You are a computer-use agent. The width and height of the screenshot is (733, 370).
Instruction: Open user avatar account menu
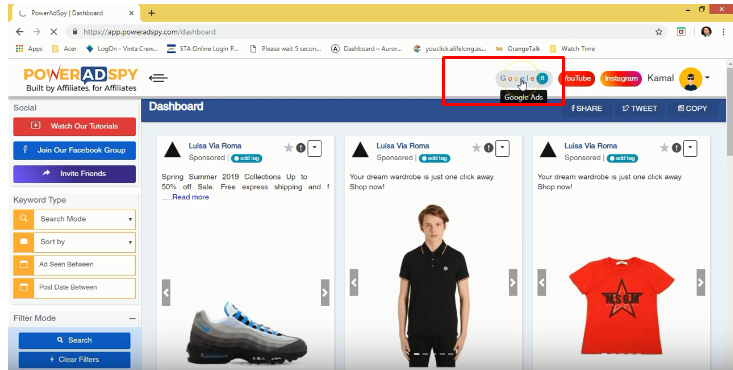pos(695,78)
